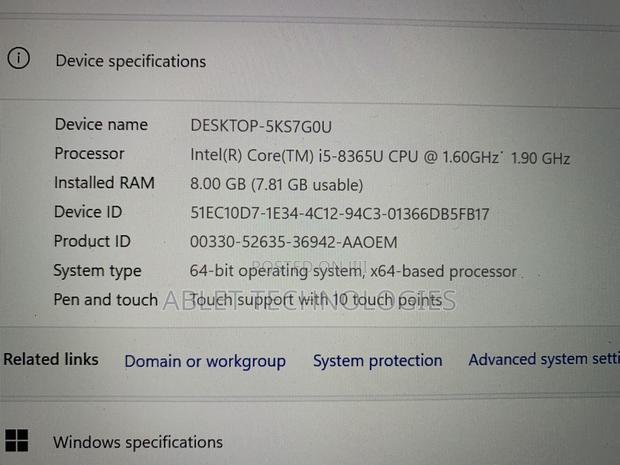
Task: Click the 8.00 GB (7.81 GB usable) value
Action: (276, 185)
